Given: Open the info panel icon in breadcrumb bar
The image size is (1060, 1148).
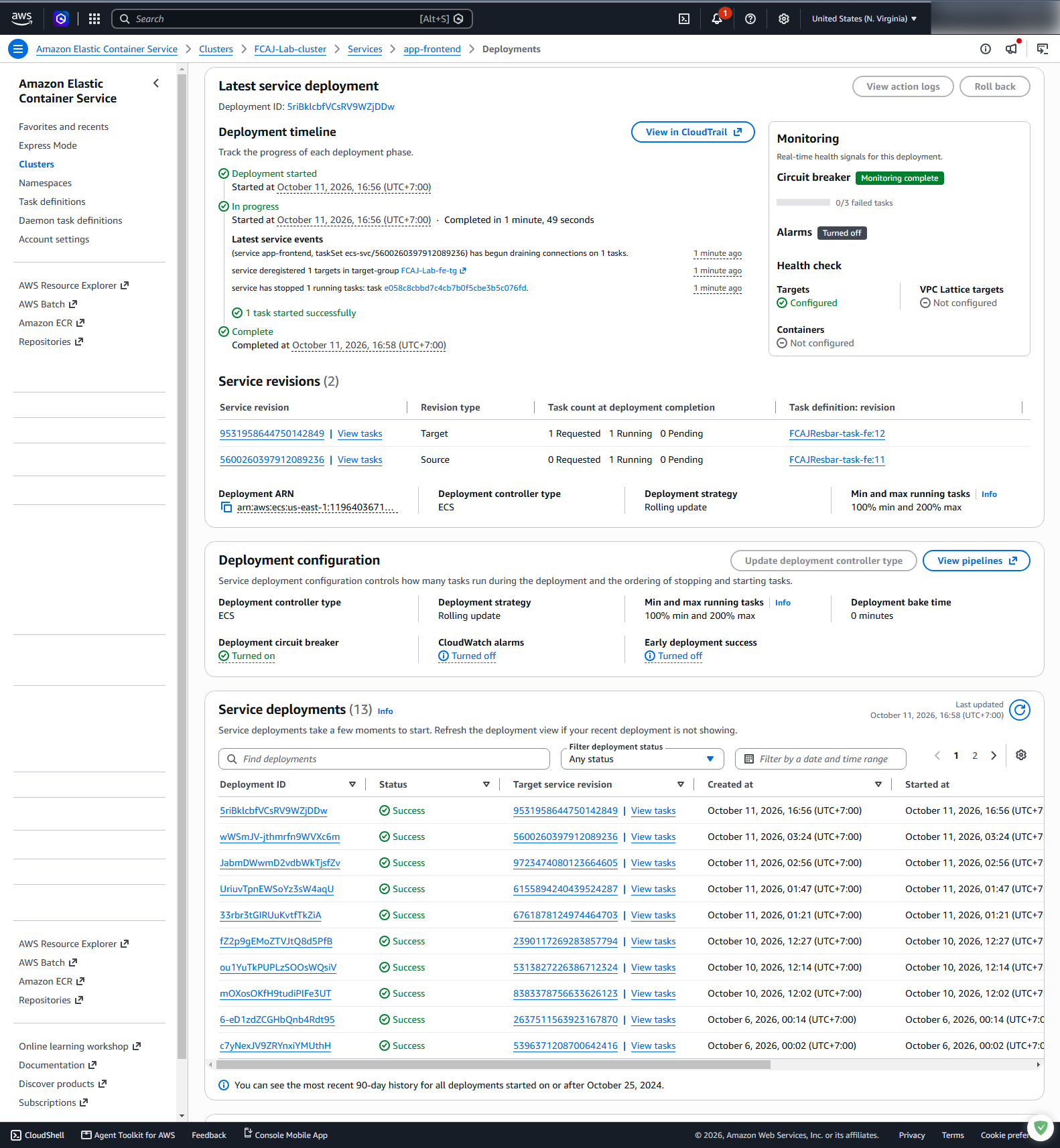Looking at the screenshot, I should (986, 49).
